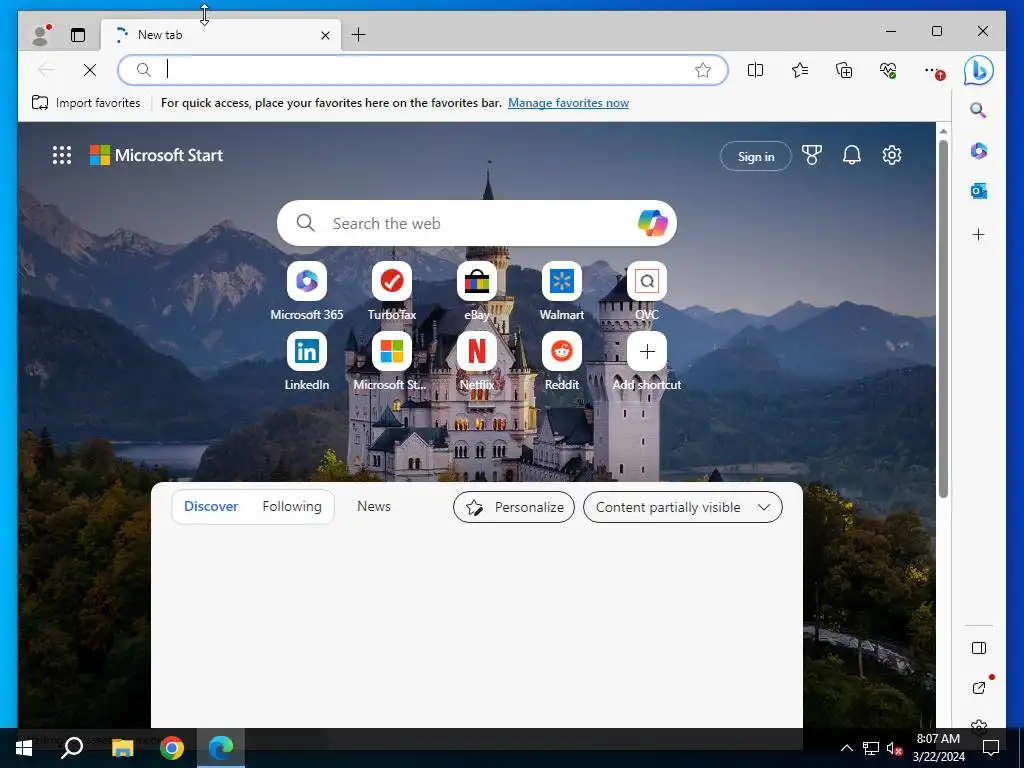Open the TurboTax shortcut

(392, 291)
